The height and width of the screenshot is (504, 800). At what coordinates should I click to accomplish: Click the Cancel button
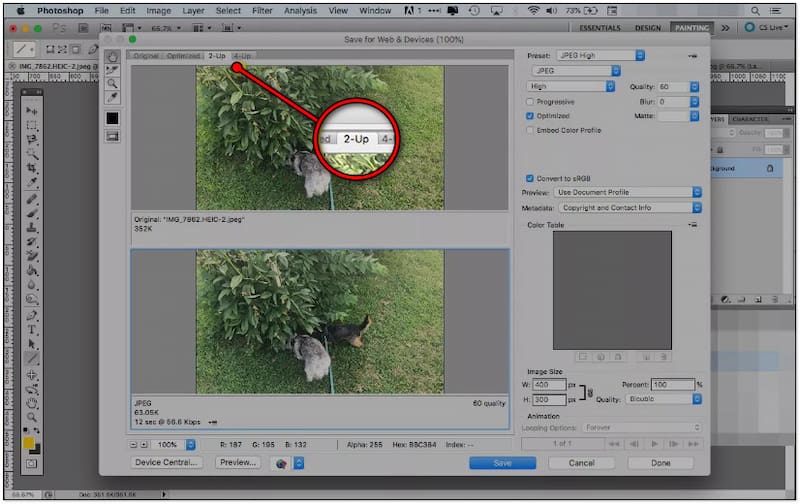pyautogui.click(x=582, y=463)
